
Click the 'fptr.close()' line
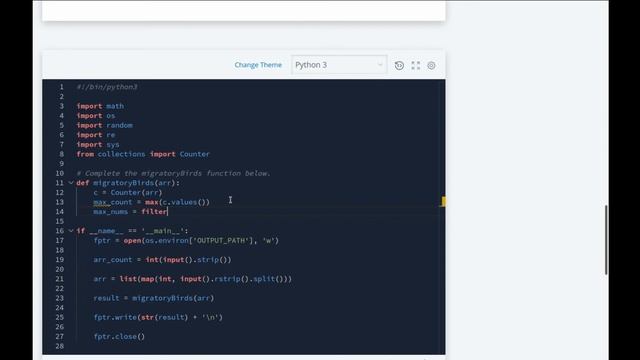119,337
